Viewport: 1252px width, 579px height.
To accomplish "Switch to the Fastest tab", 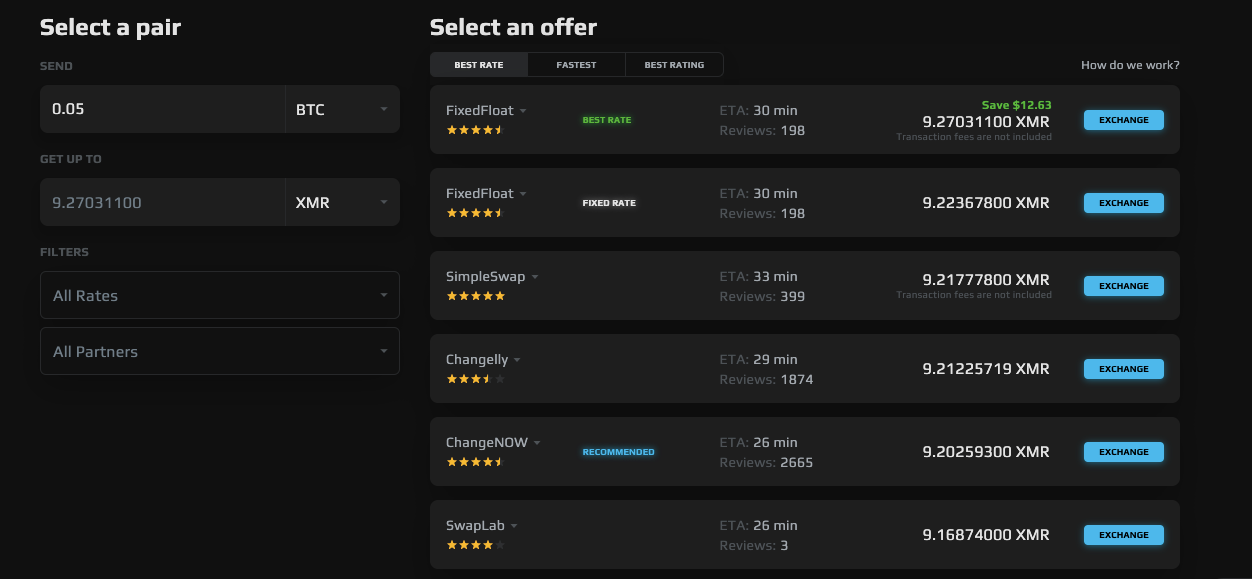I will coord(576,65).
